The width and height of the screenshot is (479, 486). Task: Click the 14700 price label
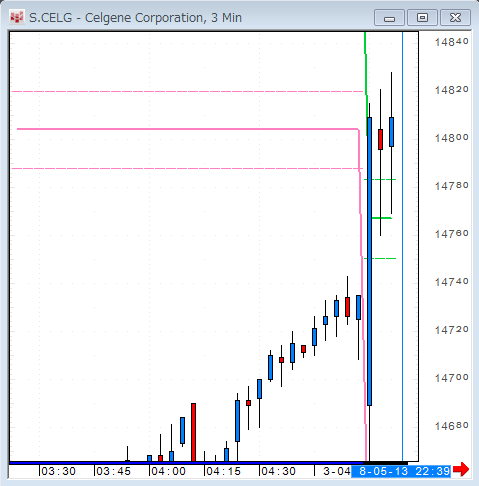click(x=452, y=378)
